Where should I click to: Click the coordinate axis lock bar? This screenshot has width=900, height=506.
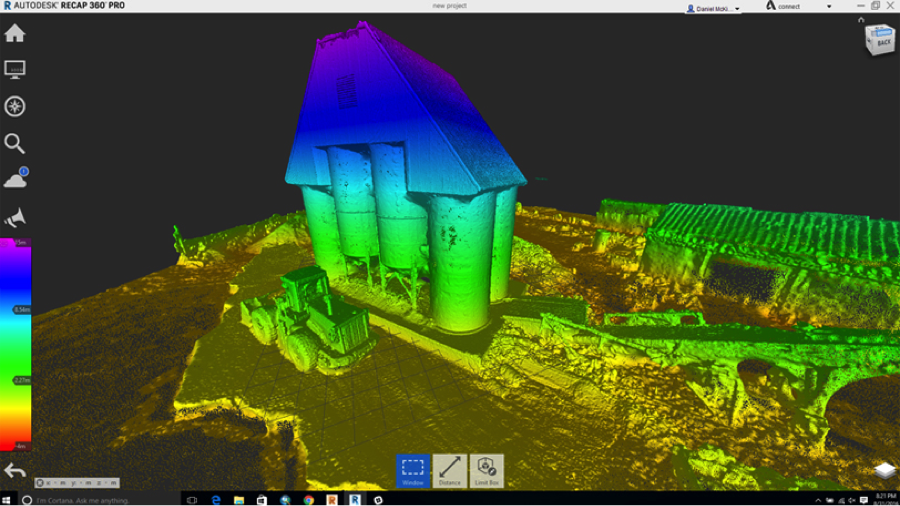pyautogui.click(x=77, y=483)
